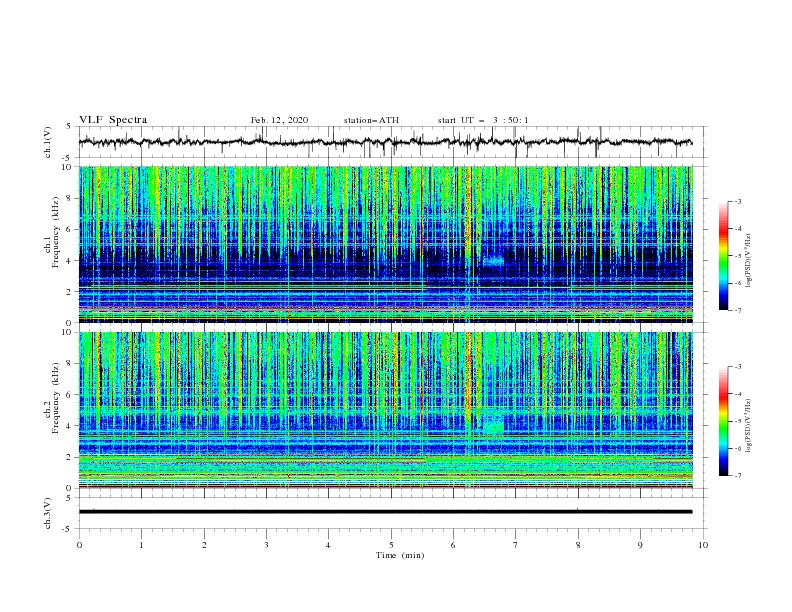This screenshot has width=792, height=612.
Task: Click the "5" tick on the ch.1(V) axis
Action: point(69,127)
